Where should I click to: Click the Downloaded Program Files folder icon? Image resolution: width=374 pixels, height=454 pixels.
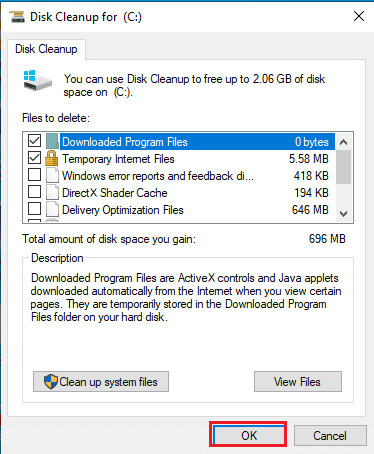pos(52,141)
